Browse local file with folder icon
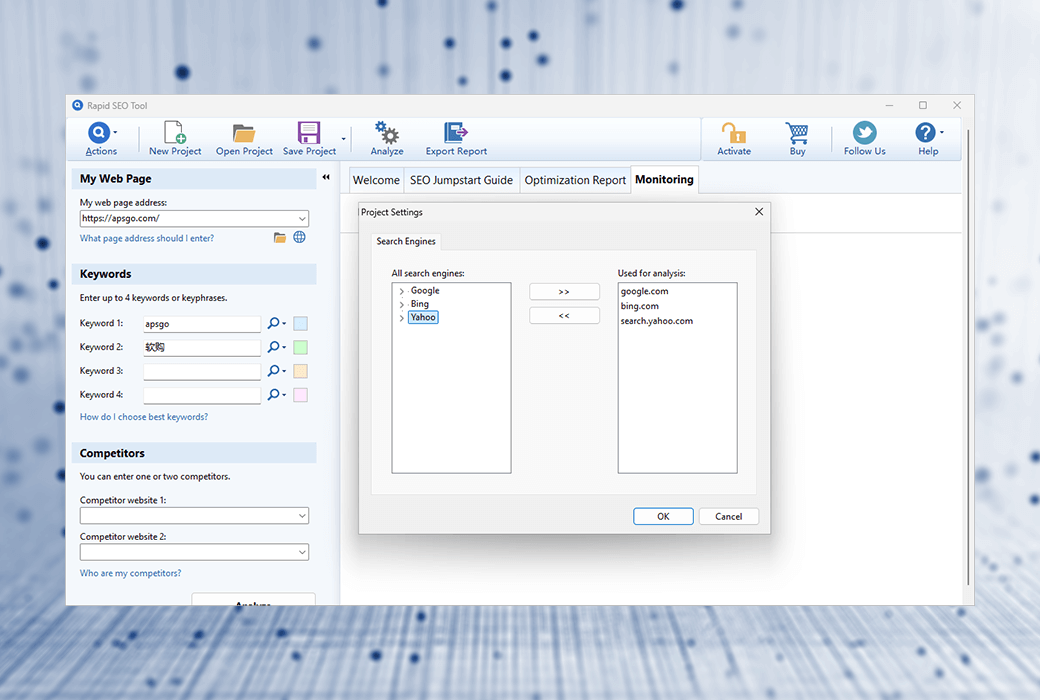Image resolution: width=1040 pixels, height=700 pixels. click(280, 238)
